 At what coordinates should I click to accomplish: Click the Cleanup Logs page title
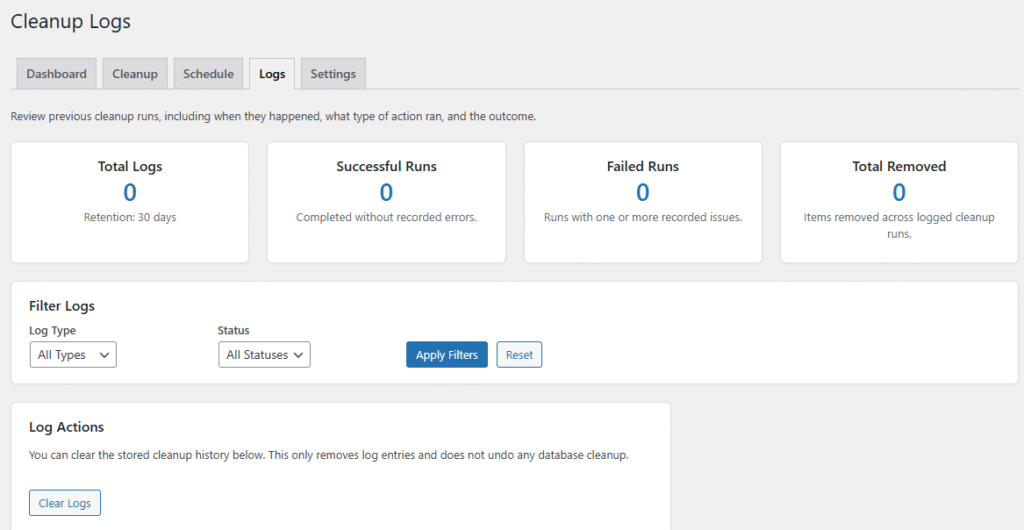(71, 21)
